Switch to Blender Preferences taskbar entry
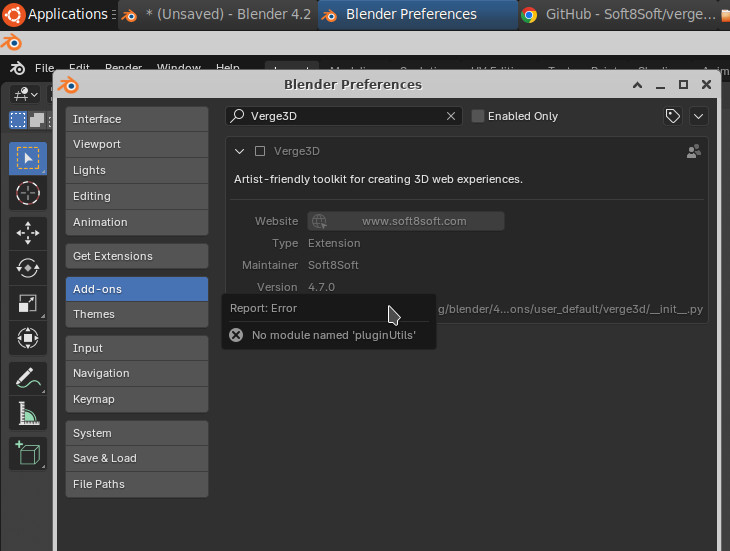 point(418,14)
